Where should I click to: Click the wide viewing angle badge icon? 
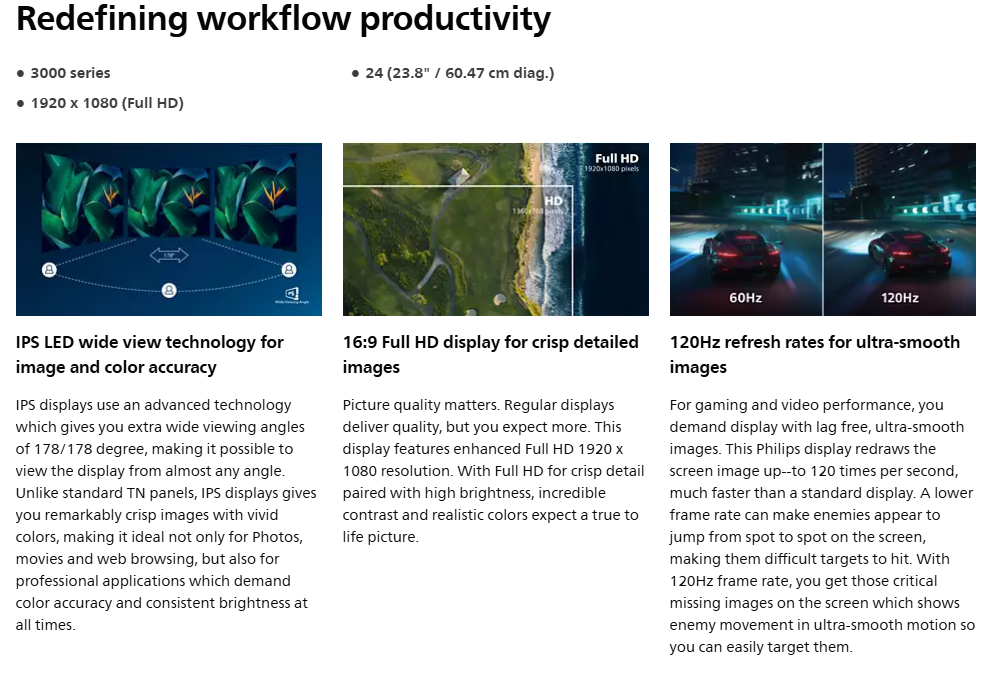tap(291, 295)
